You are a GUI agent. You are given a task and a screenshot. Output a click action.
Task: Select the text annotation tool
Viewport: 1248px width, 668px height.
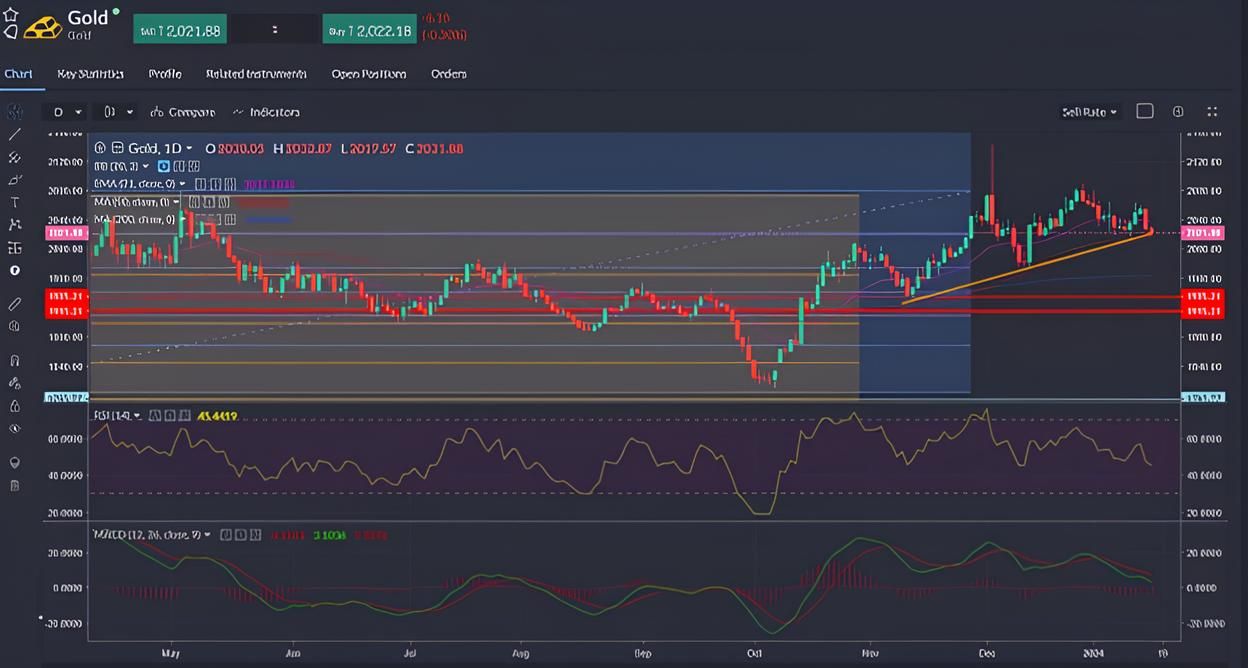pyautogui.click(x=14, y=202)
